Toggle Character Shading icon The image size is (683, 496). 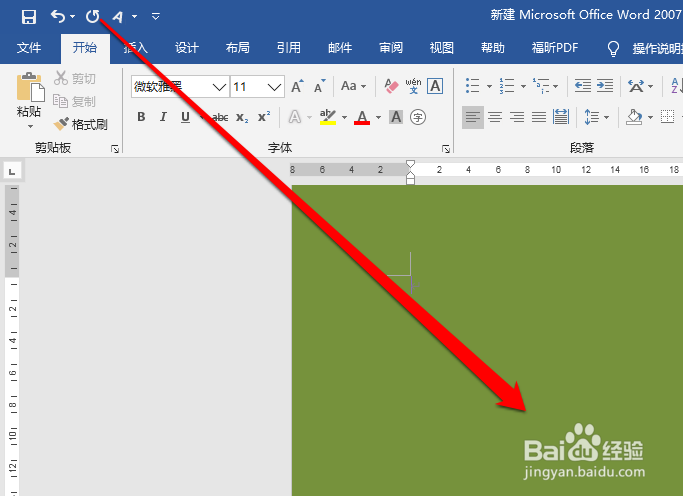(x=396, y=117)
